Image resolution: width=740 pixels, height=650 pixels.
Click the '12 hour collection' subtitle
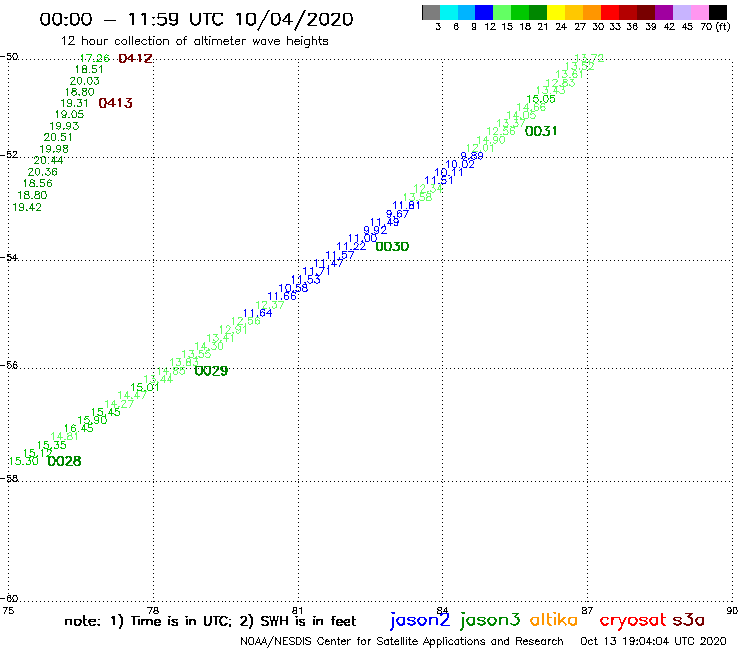pyautogui.click(x=194, y=41)
